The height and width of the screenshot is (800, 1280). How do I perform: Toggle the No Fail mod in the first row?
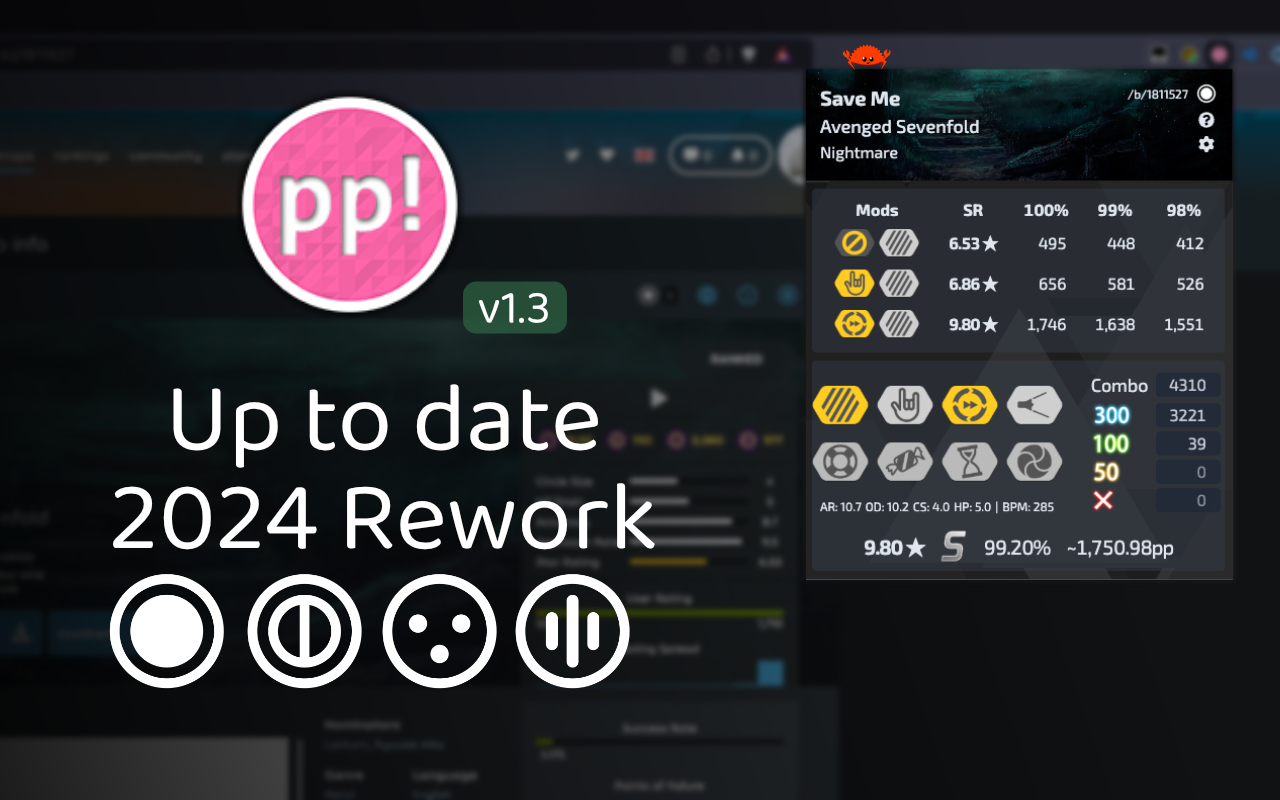click(x=852, y=243)
